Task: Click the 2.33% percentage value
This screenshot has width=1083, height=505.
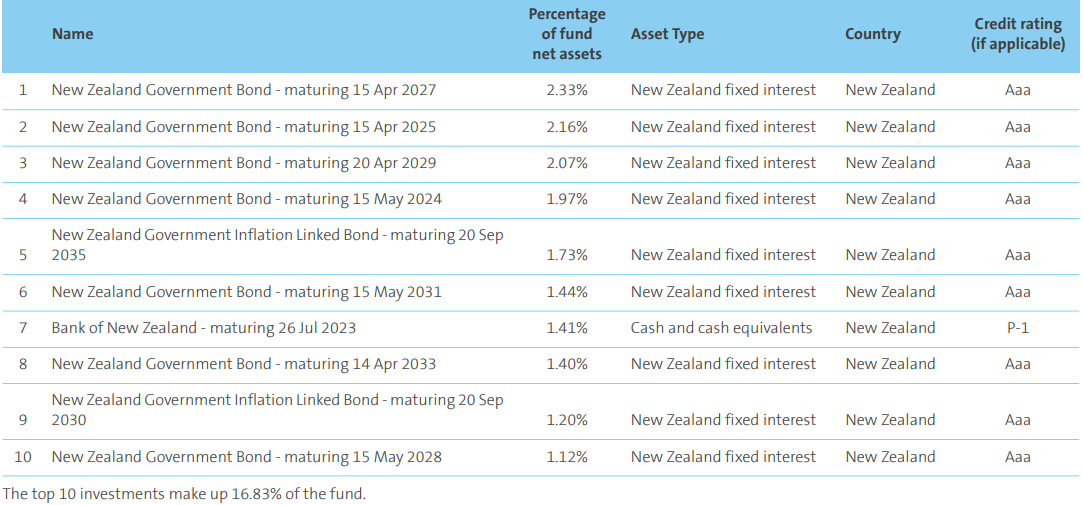Action: coord(567,90)
